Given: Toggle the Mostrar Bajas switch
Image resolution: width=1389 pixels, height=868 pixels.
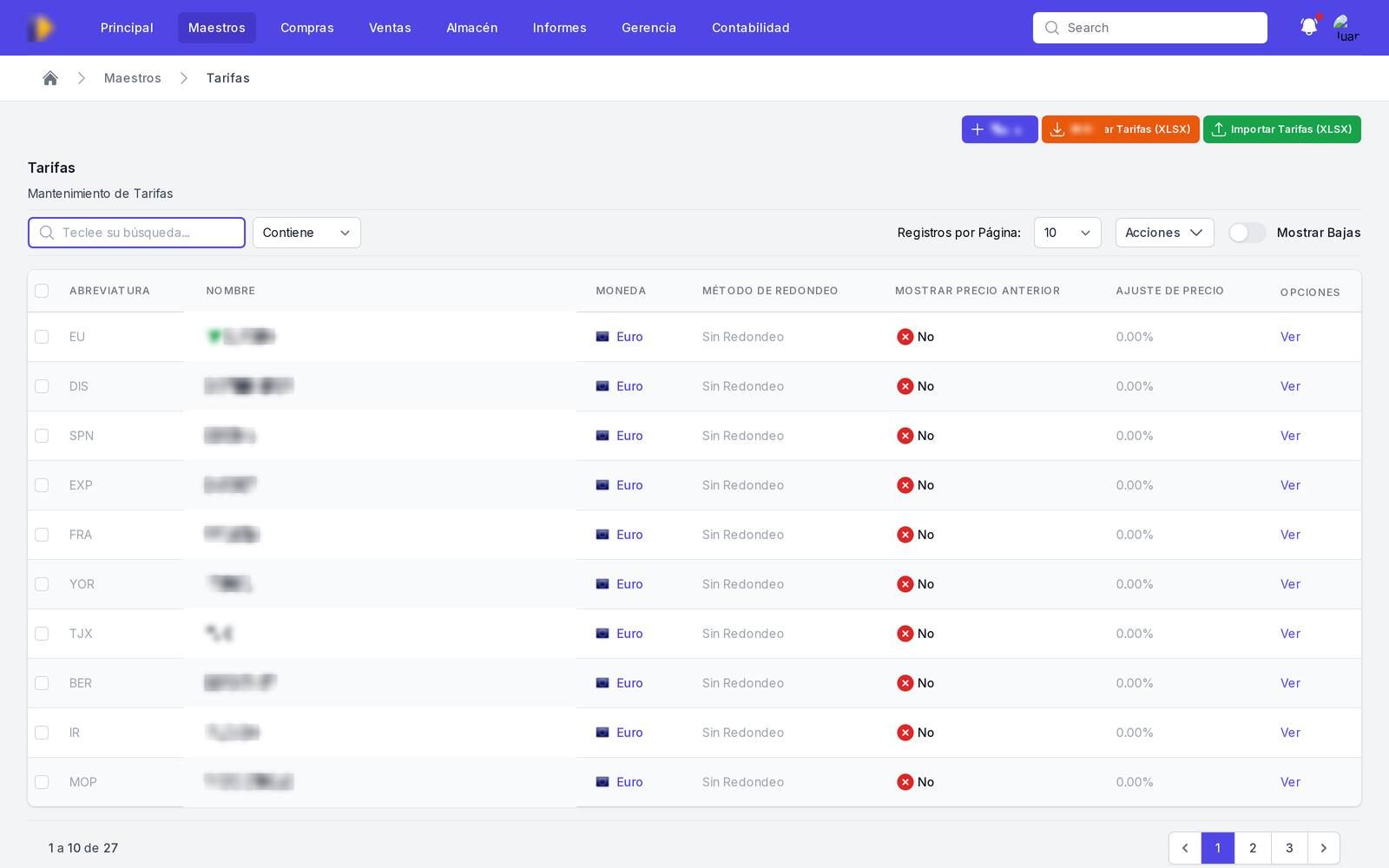Looking at the screenshot, I should coord(1247,233).
